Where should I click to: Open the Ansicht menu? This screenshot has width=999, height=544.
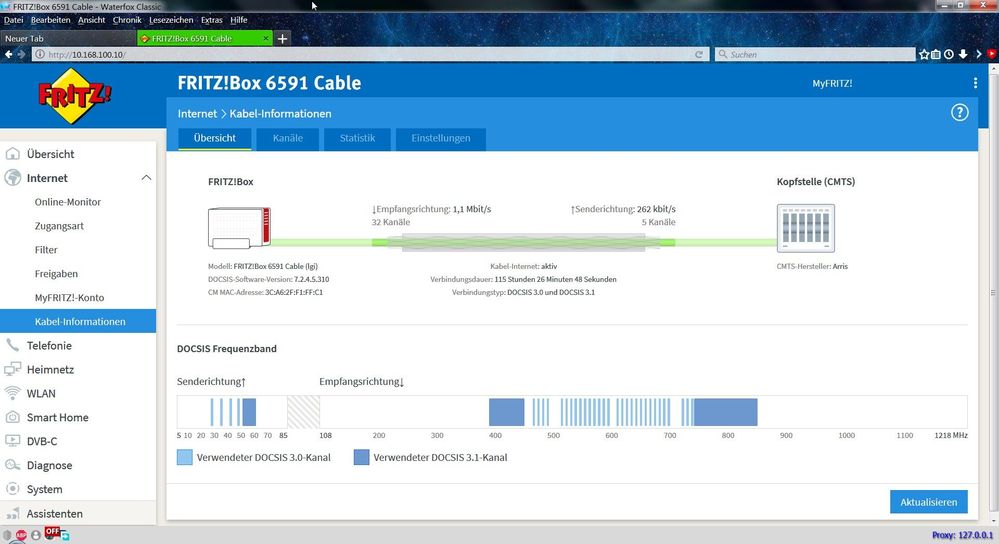[92, 20]
